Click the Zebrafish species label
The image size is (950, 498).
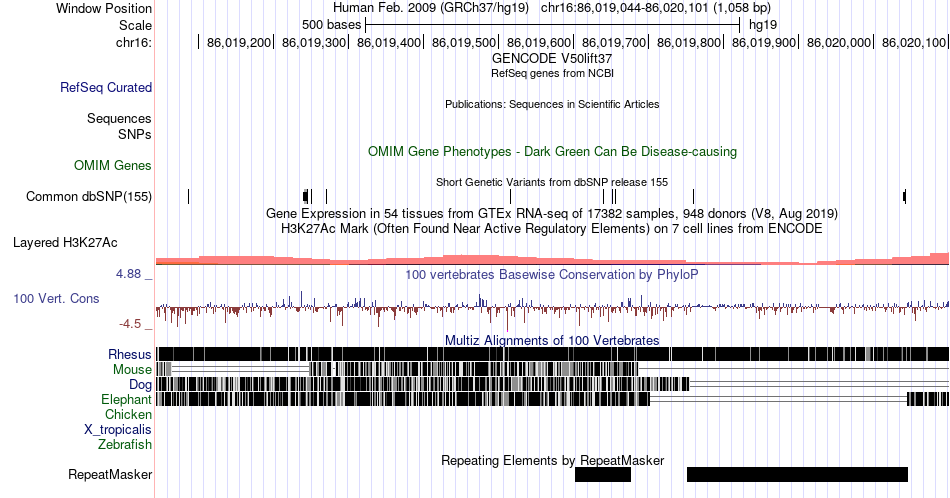coord(125,444)
